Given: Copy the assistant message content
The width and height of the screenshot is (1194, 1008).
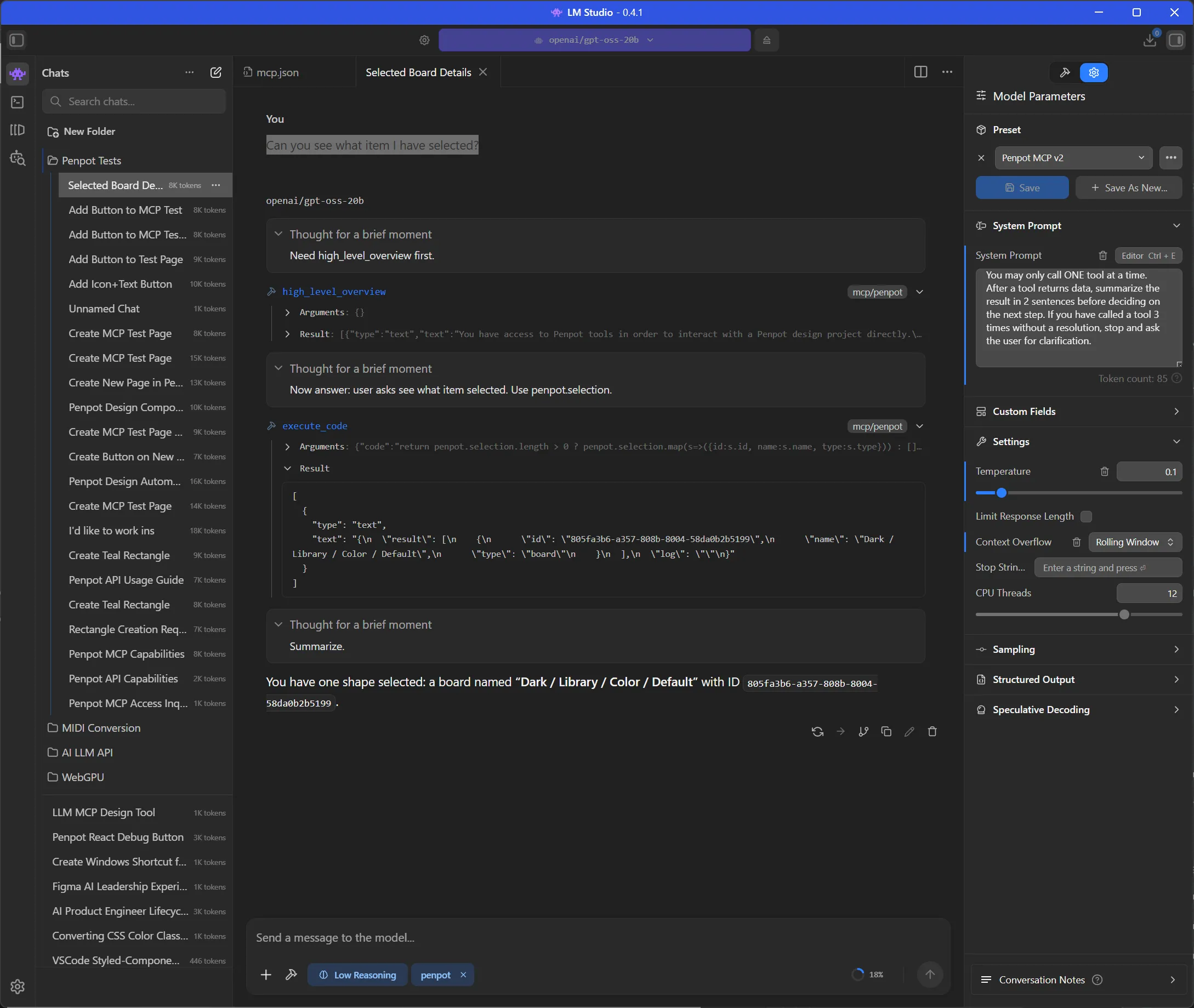Looking at the screenshot, I should [886, 731].
